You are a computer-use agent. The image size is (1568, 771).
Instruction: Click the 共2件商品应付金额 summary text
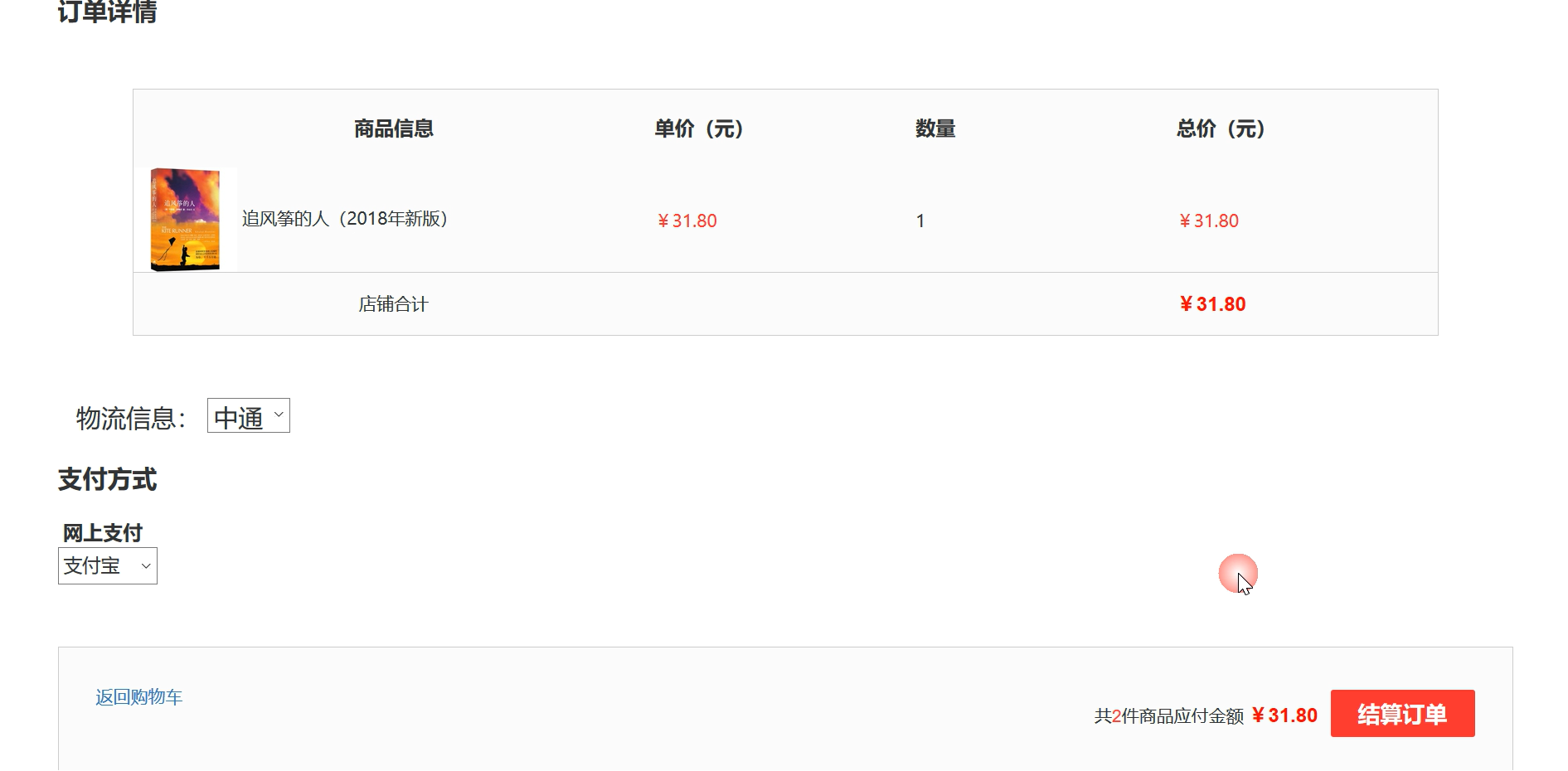click(x=1169, y=714)
